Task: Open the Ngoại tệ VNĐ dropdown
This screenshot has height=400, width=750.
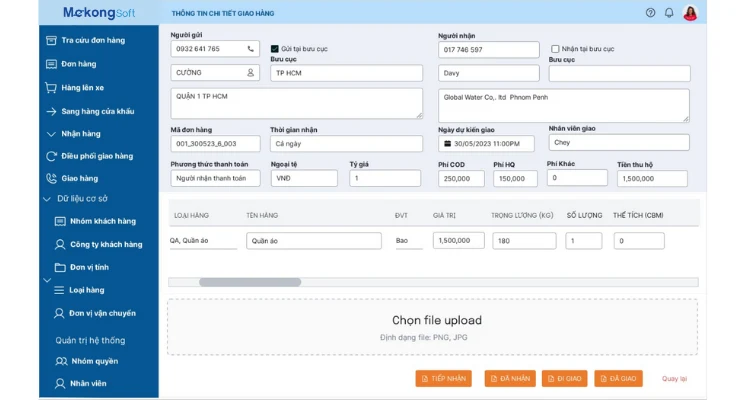Action: click(x=304, y=178)
